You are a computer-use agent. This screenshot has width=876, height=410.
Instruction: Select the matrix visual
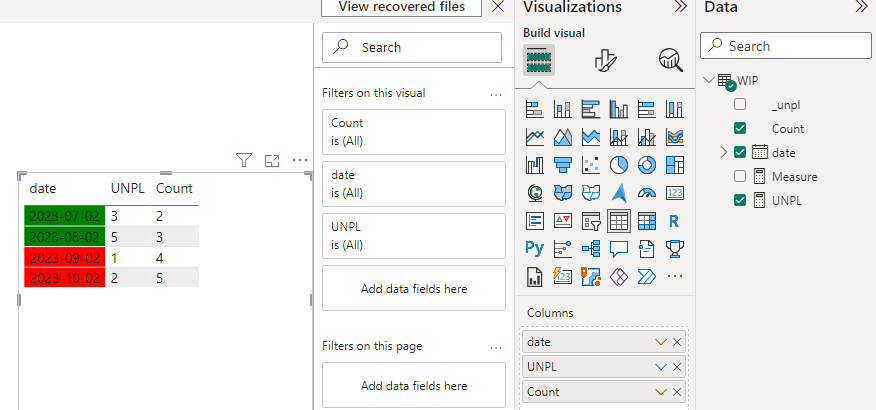[x=646, y=221]
